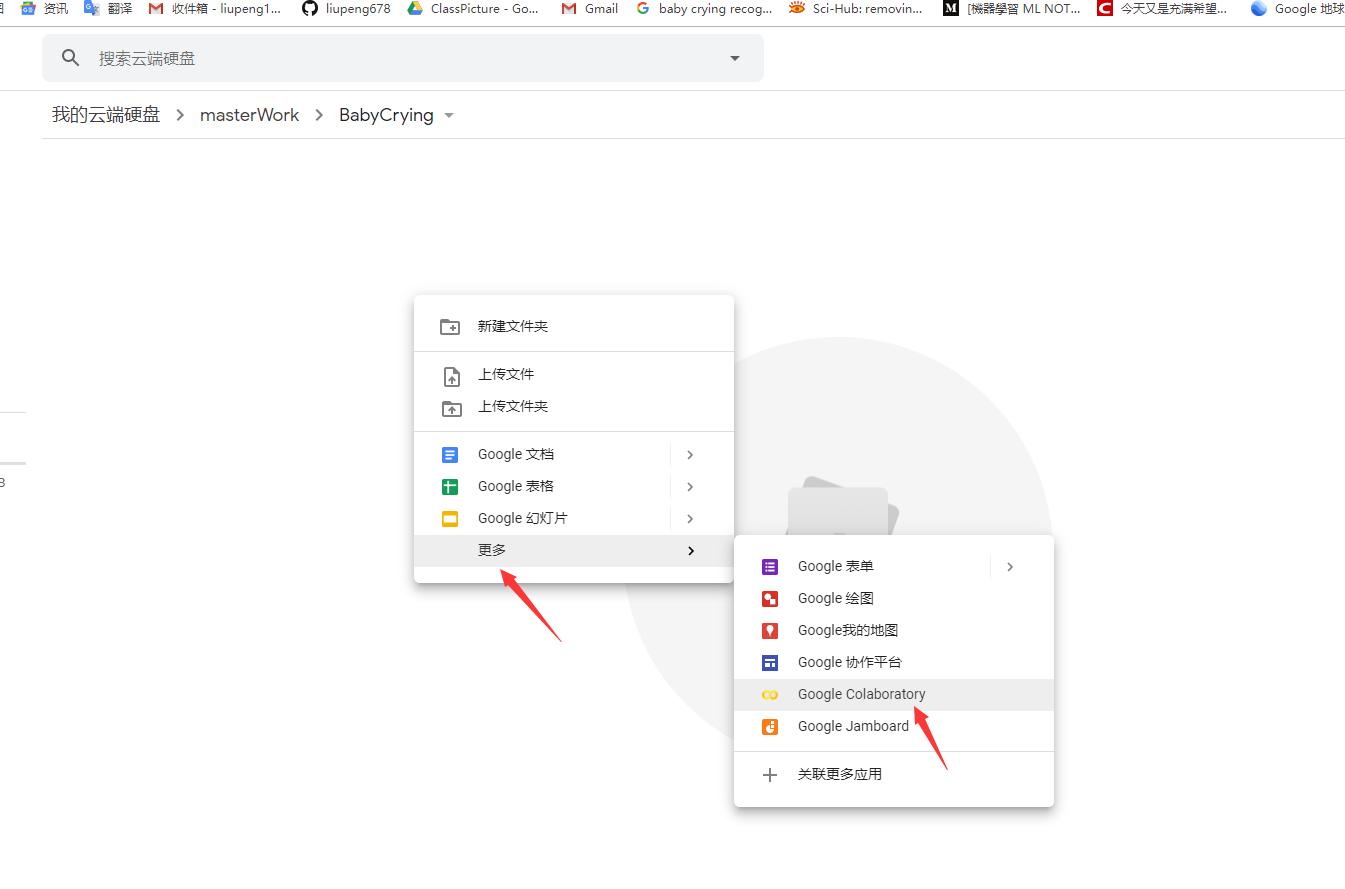Select 新建文件夹 menu entry
This screenshot has width=1345, height=889.
[x=574, y=326]
